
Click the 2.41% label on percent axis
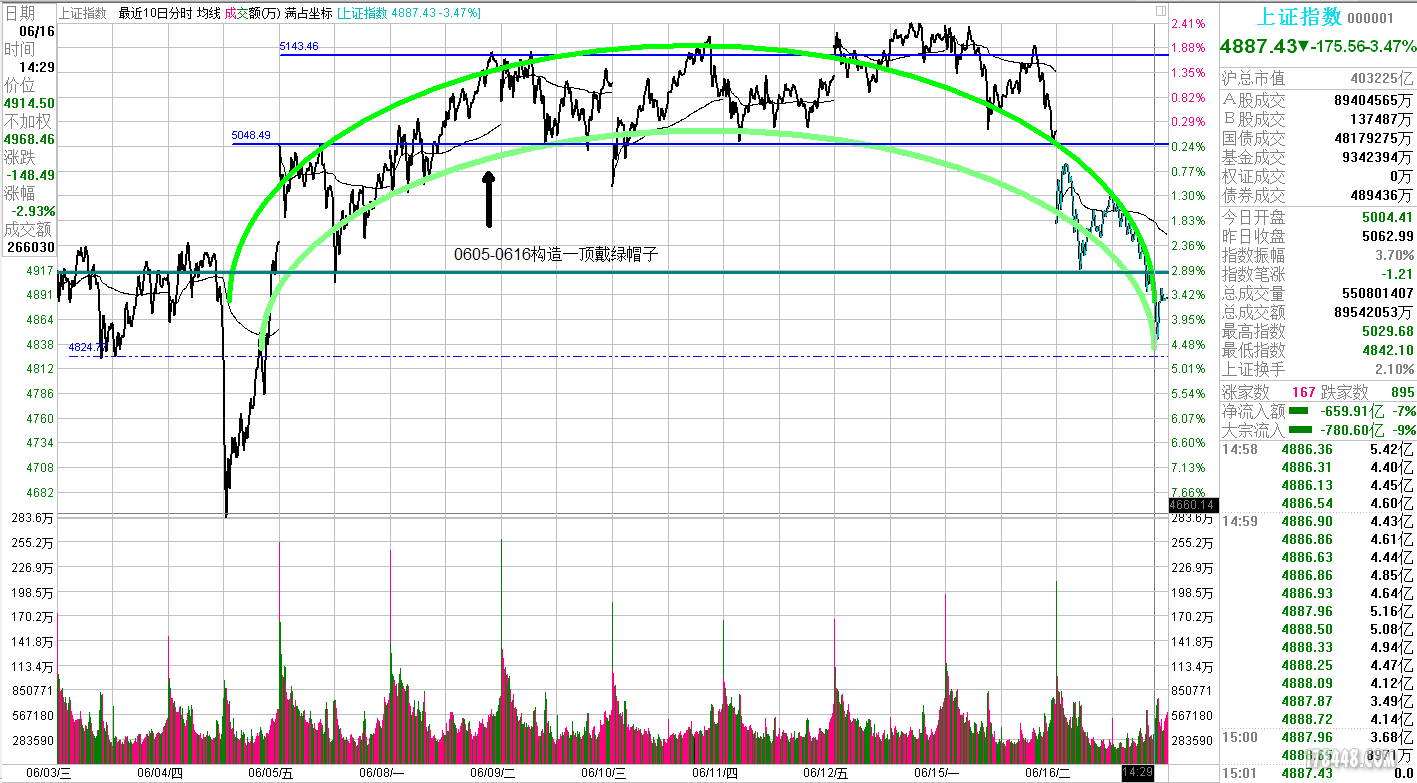pos(1187,23)
